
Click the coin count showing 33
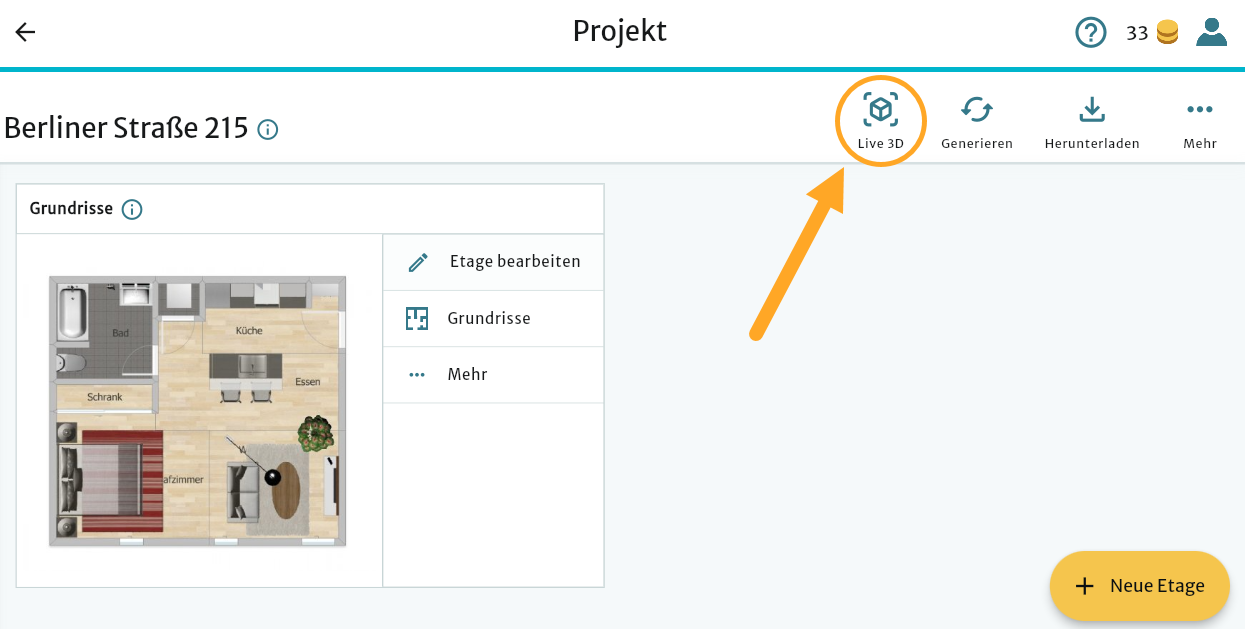(x=1137, y=31)
